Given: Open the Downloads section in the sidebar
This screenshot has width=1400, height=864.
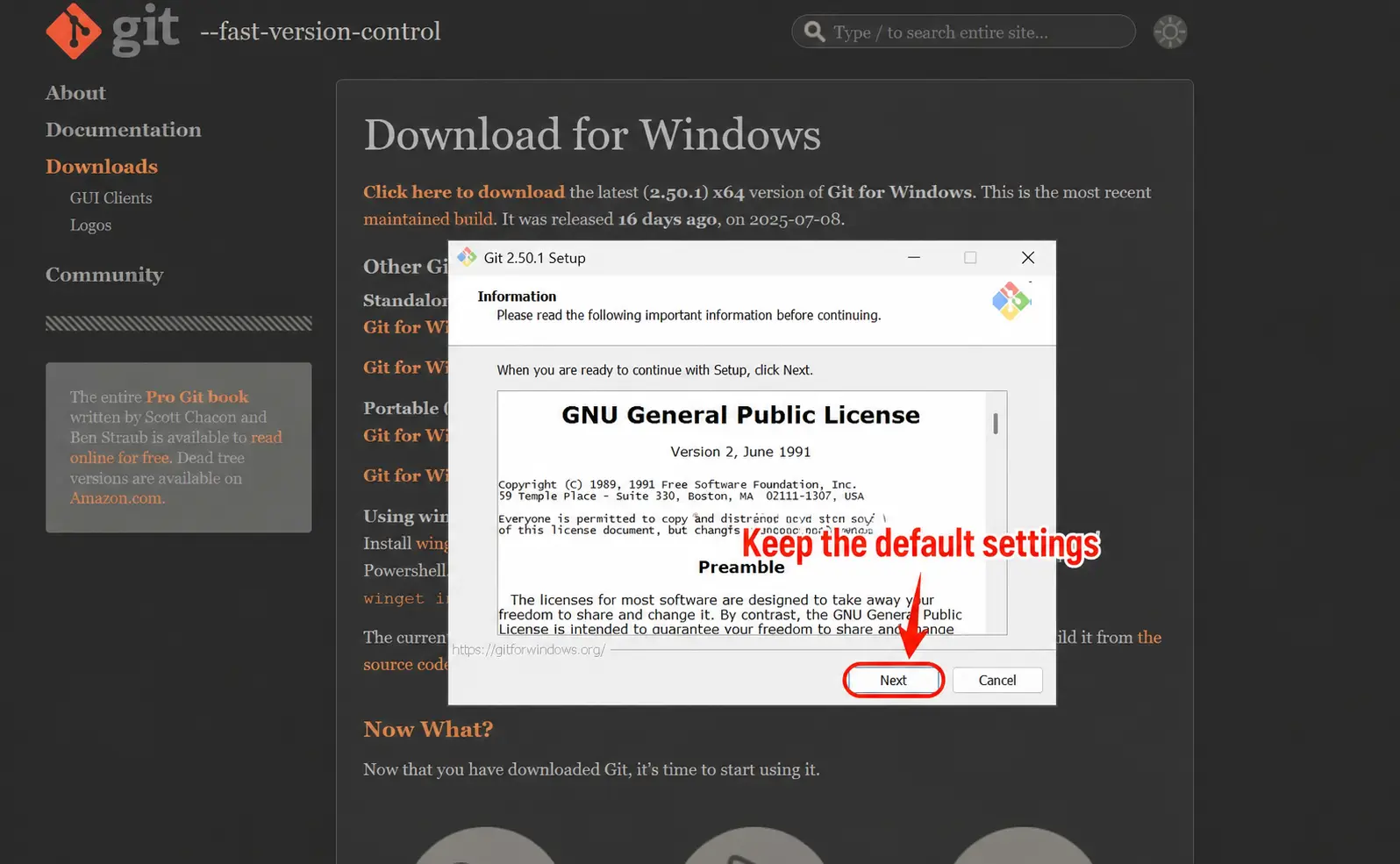Looking at the screenshot, I should [x=102, y=167].
